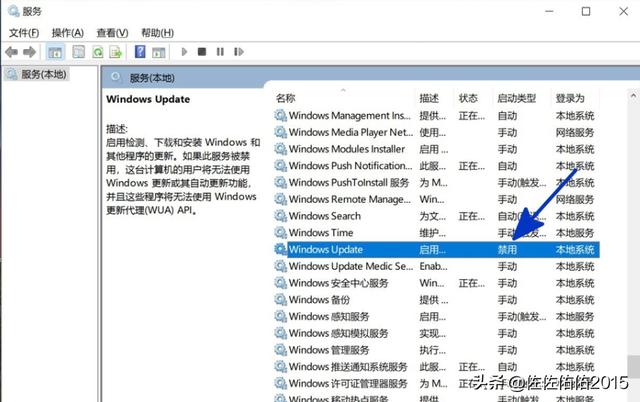Select Windows Media Player Network service row
Viewport: 640px width, 402px height.
point(436,132)
